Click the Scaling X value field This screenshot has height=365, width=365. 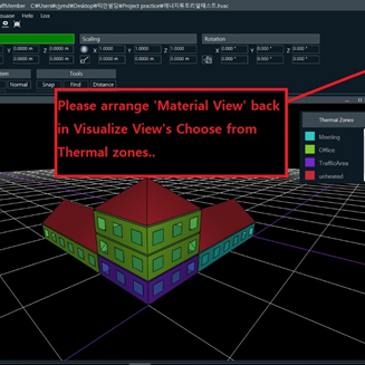click(x=112, y=49)
